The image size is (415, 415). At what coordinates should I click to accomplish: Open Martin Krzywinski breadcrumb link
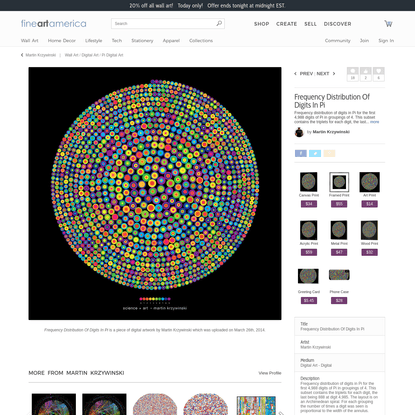[x=41, y=55]
